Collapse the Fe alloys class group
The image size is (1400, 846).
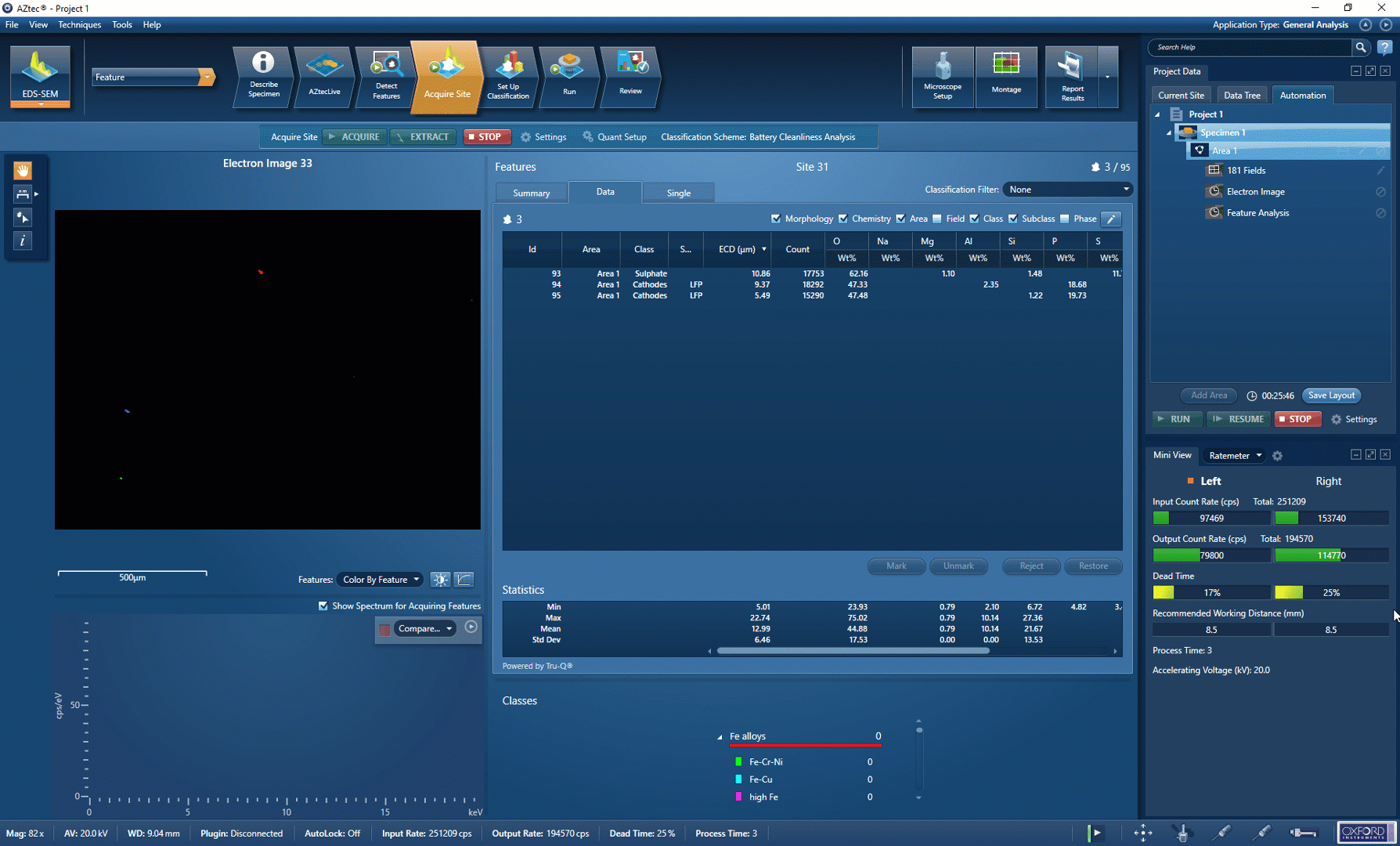(x=720, y=737)
